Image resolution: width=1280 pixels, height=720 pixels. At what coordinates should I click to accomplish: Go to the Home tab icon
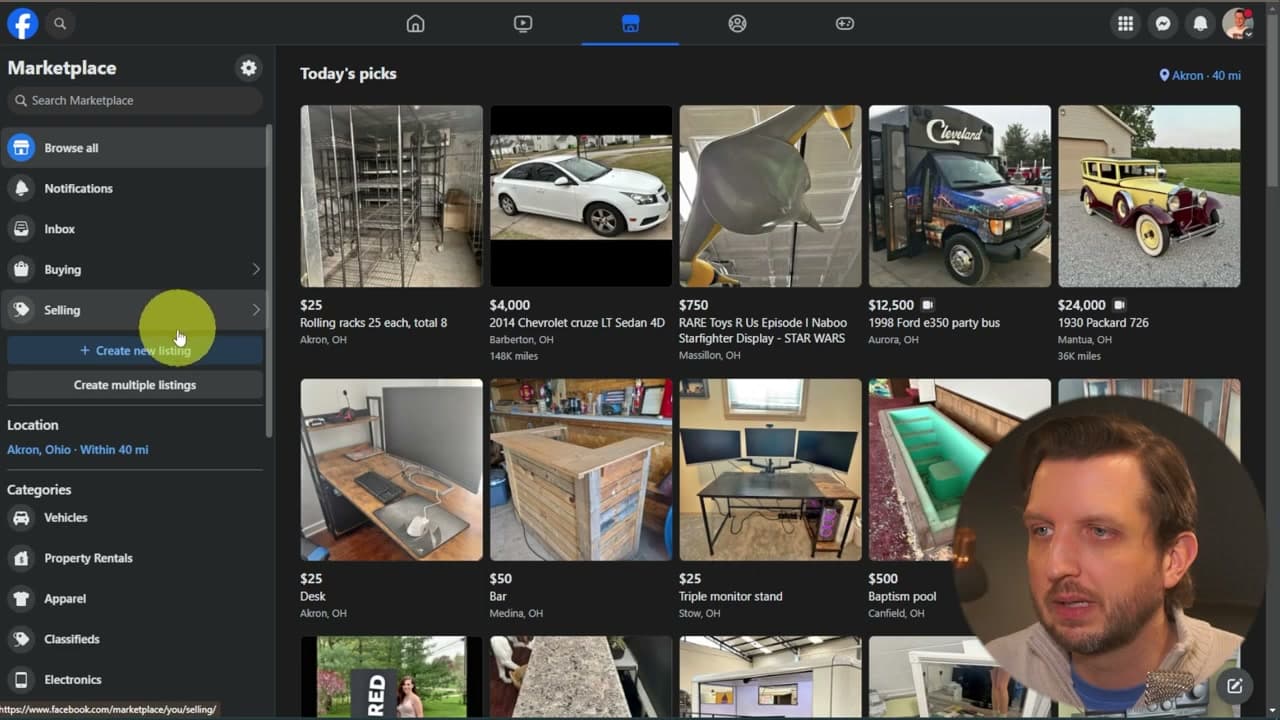pos(415,23)
